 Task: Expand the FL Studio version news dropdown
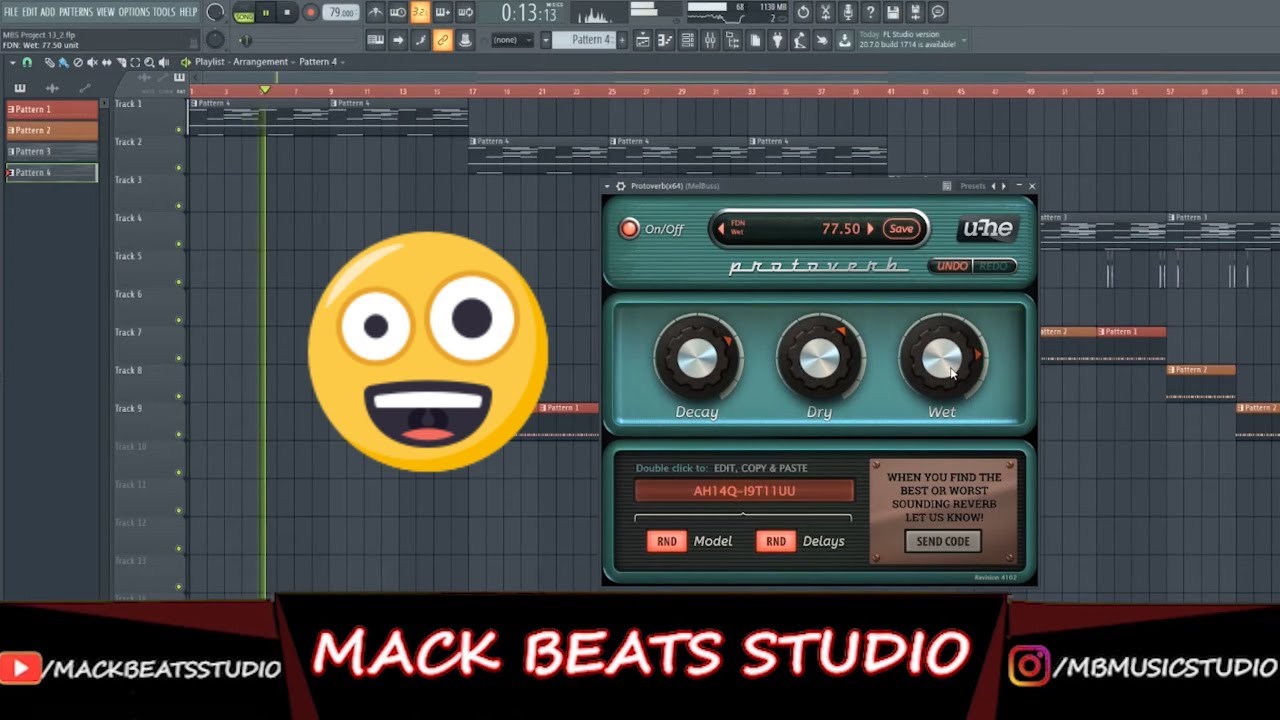pos(964,41)
